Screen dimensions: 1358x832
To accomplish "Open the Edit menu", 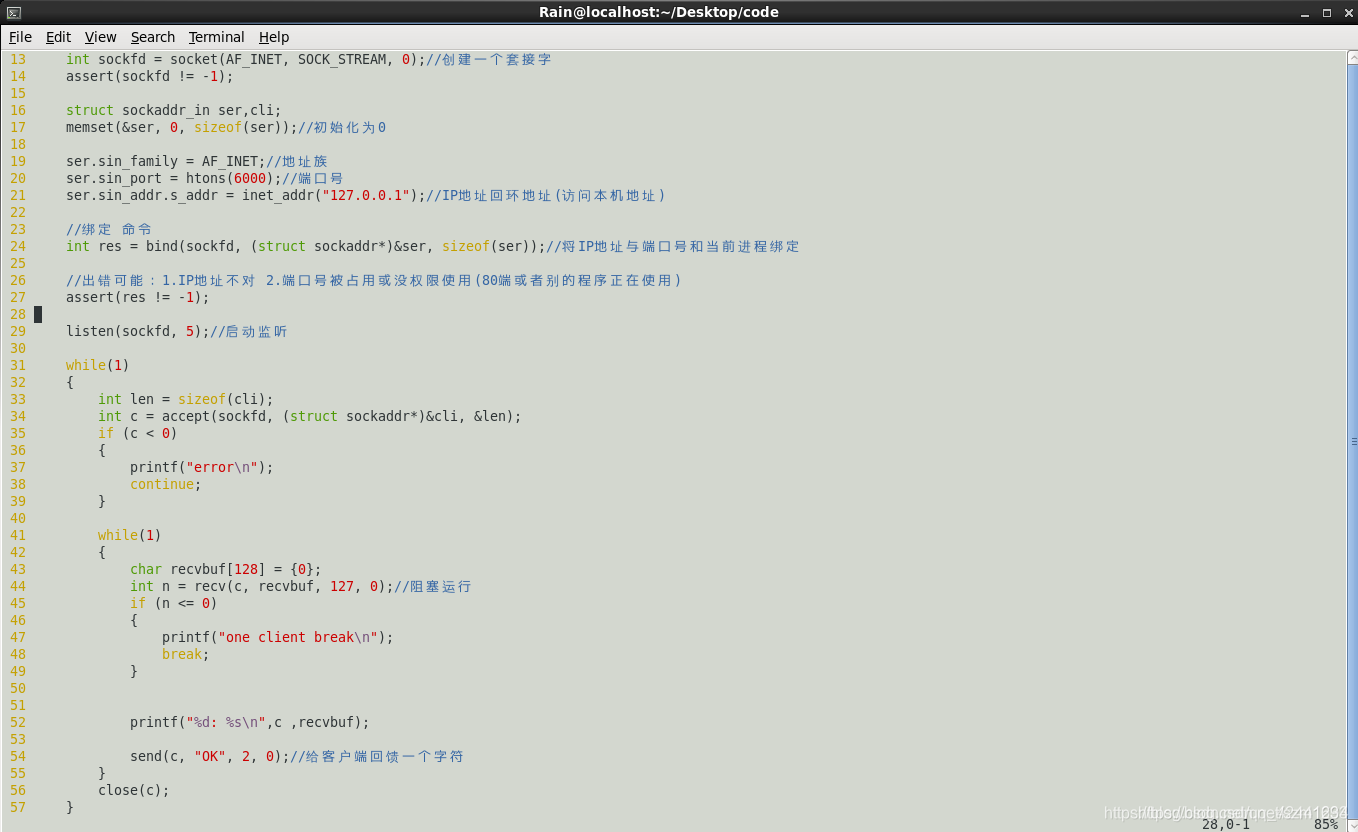I will (57, 37).
